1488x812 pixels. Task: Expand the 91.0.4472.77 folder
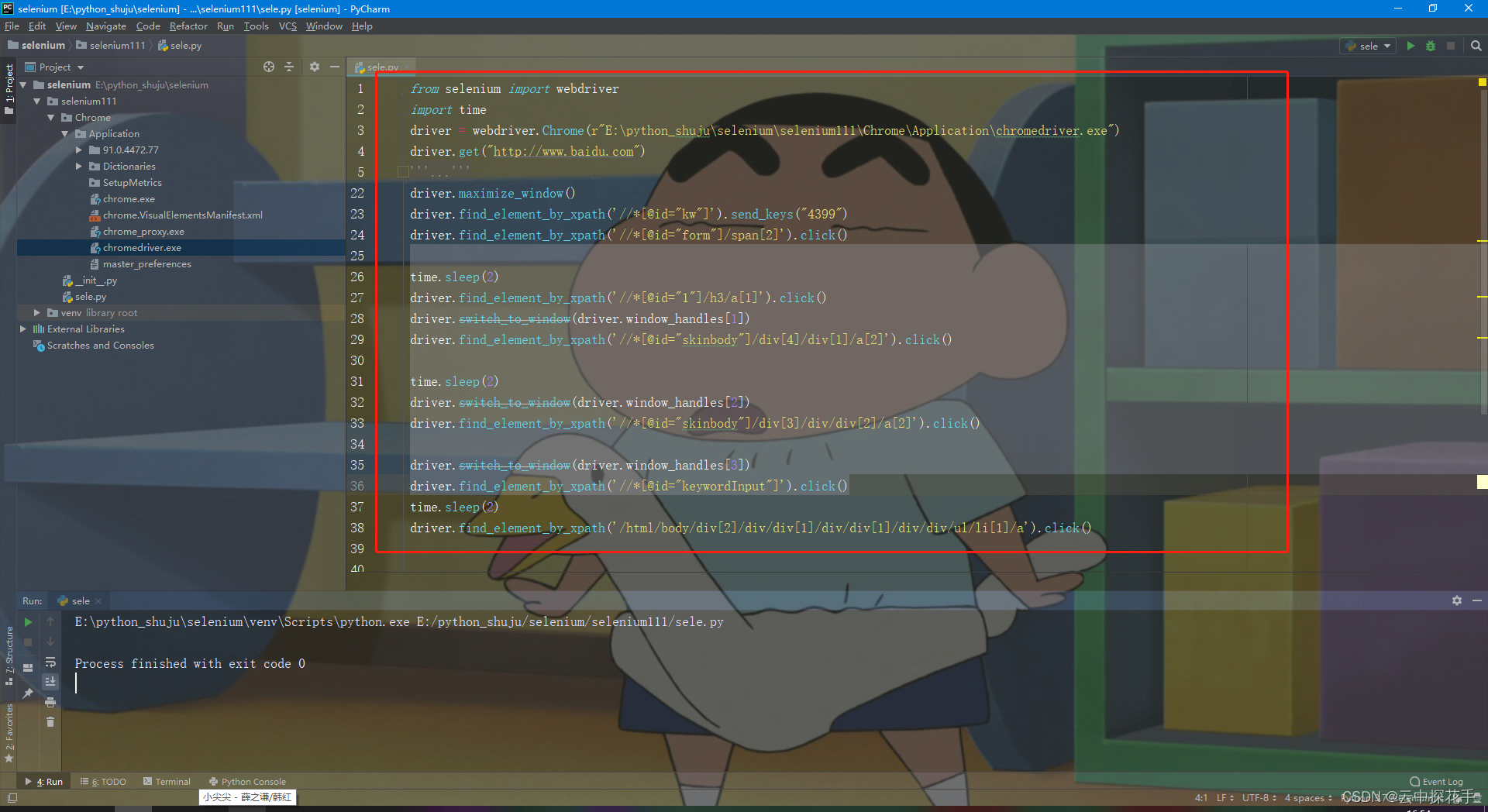click(x=79, y=150)
